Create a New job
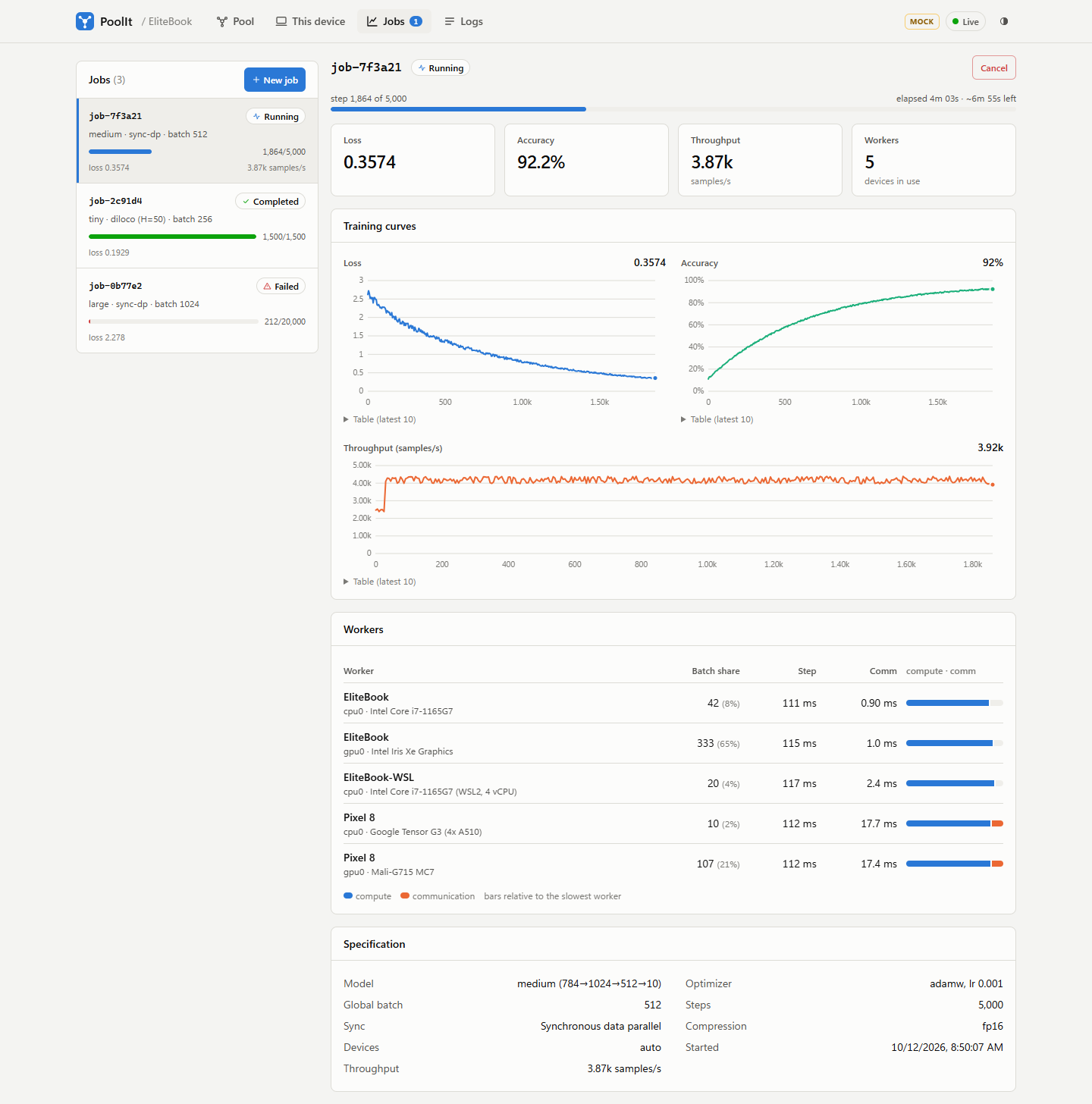 [x=275, y=80]
